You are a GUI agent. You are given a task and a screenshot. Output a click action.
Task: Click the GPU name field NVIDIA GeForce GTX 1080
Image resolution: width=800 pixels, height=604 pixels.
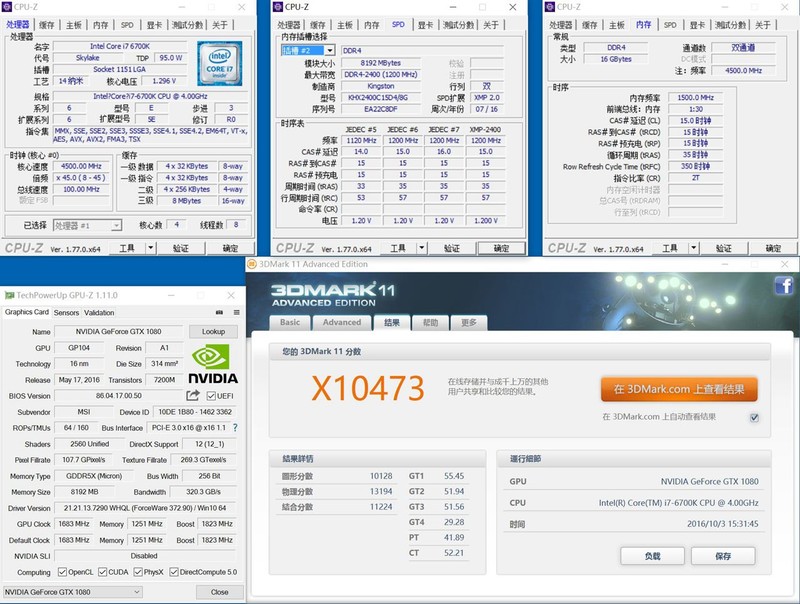(x=118, y=332)
